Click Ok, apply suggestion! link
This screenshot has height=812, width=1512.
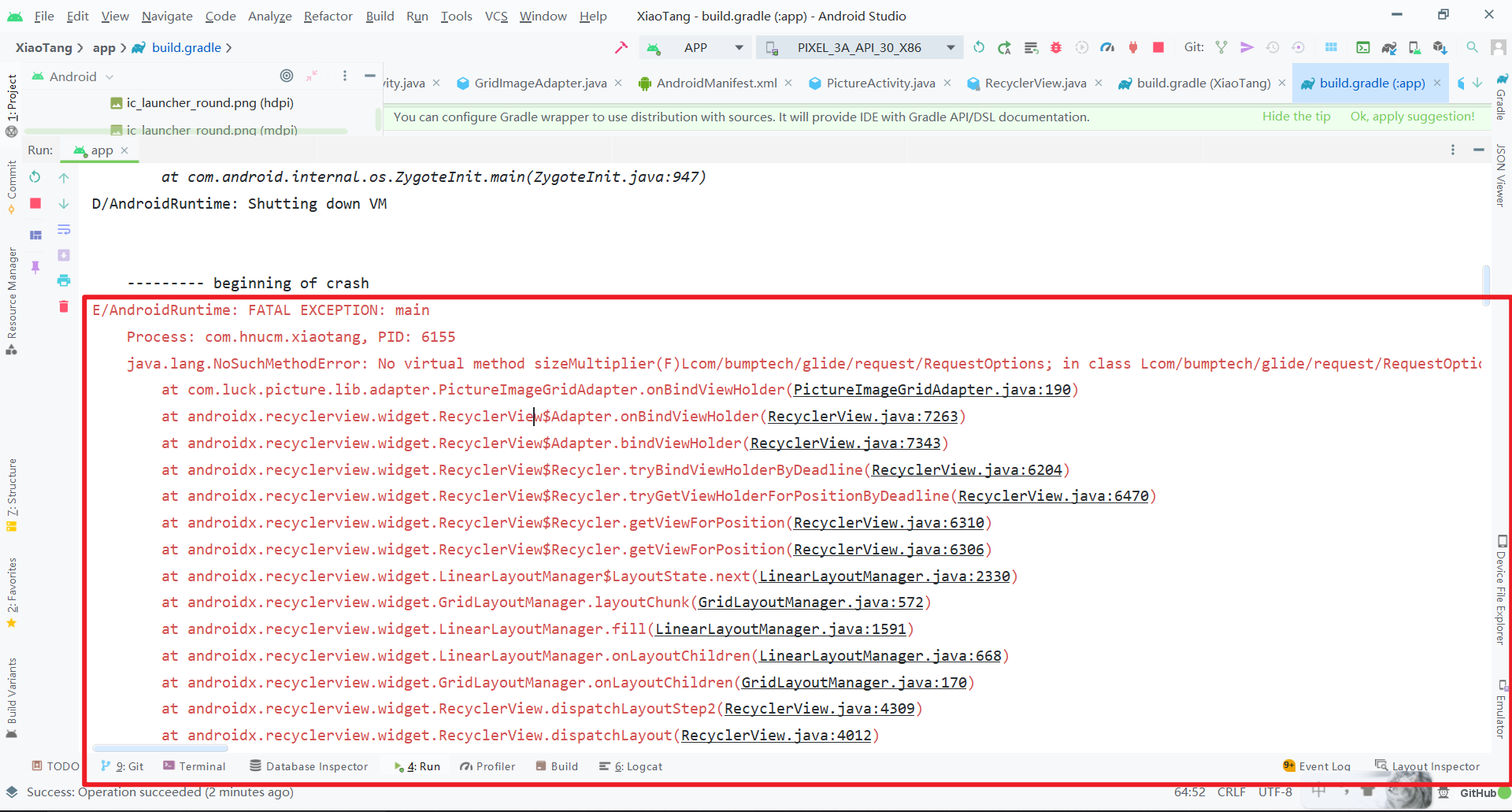[x=1412, y=116]
